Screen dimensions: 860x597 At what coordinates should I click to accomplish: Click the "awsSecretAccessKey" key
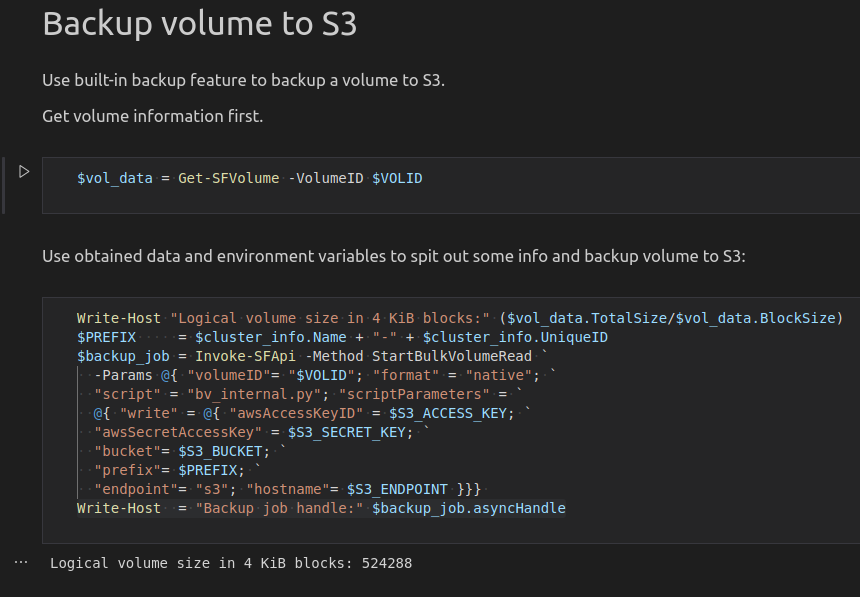[x=178, y=432]
